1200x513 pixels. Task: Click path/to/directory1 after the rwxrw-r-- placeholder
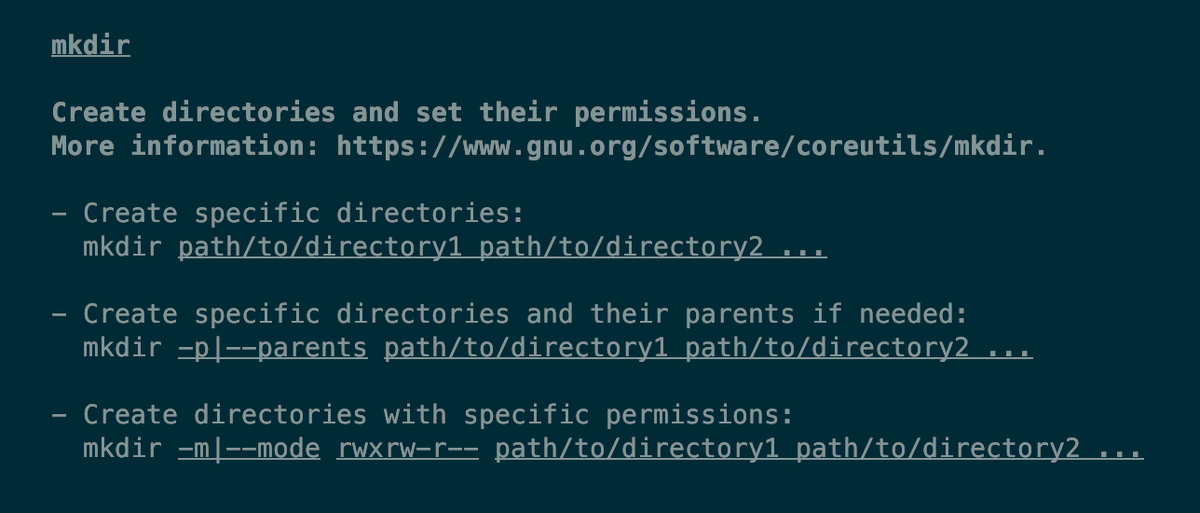(636, 449)
